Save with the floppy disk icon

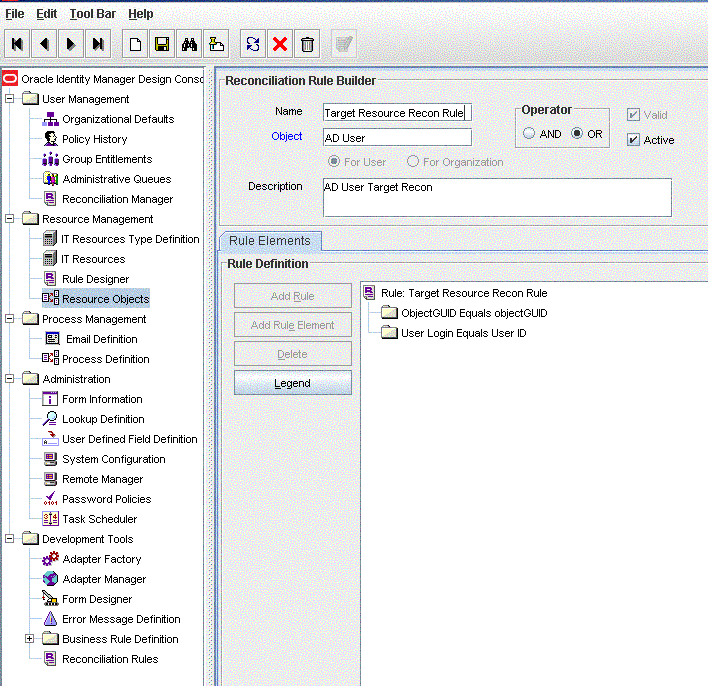(162, 44)
